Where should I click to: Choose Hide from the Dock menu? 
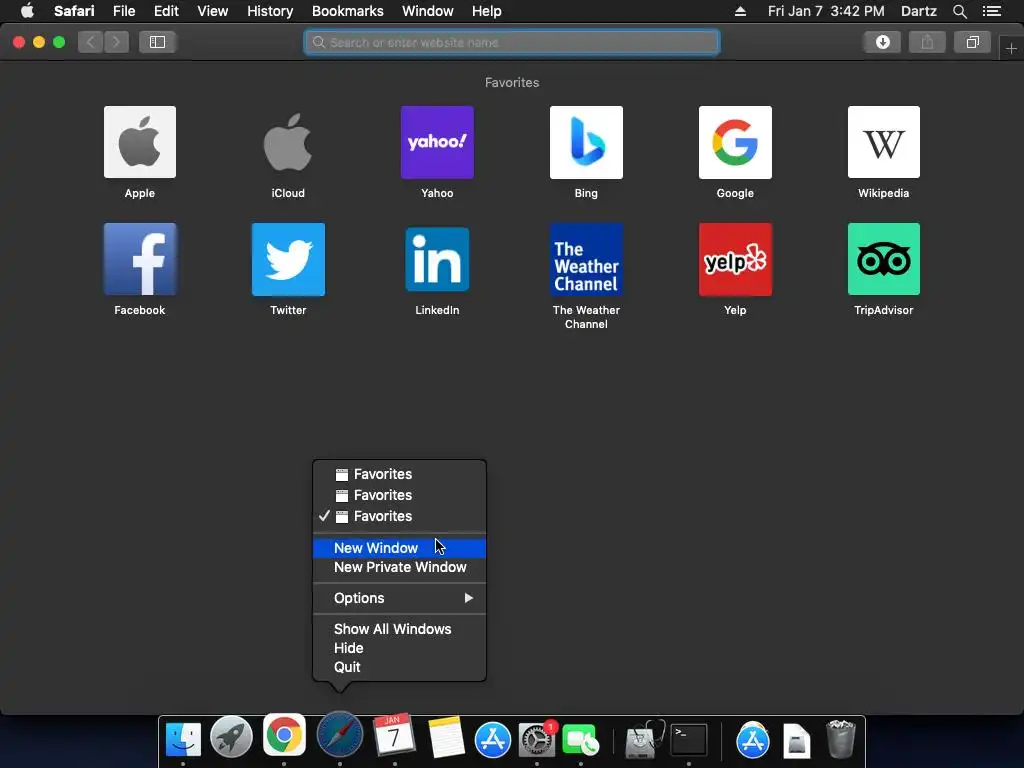click(400, 648)
